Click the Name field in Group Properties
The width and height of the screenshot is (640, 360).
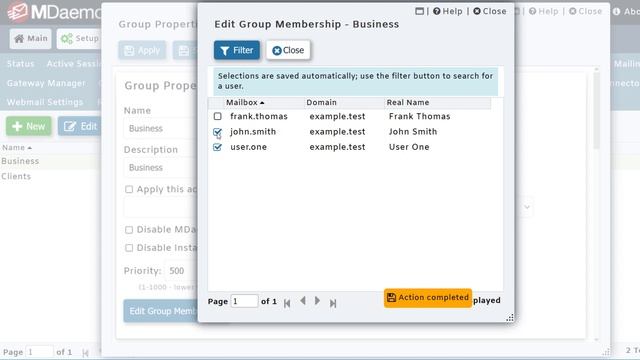pos(161,129)
